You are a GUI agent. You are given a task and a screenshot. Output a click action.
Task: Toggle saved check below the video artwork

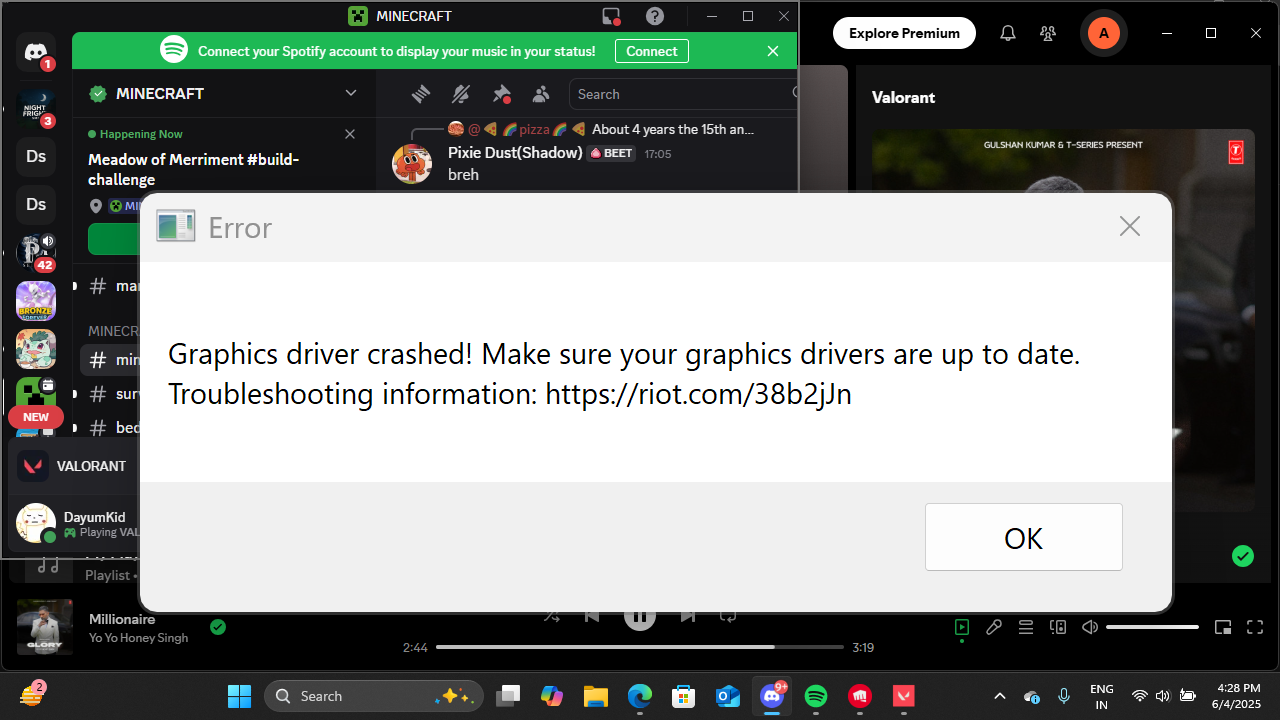point(1243,556)
